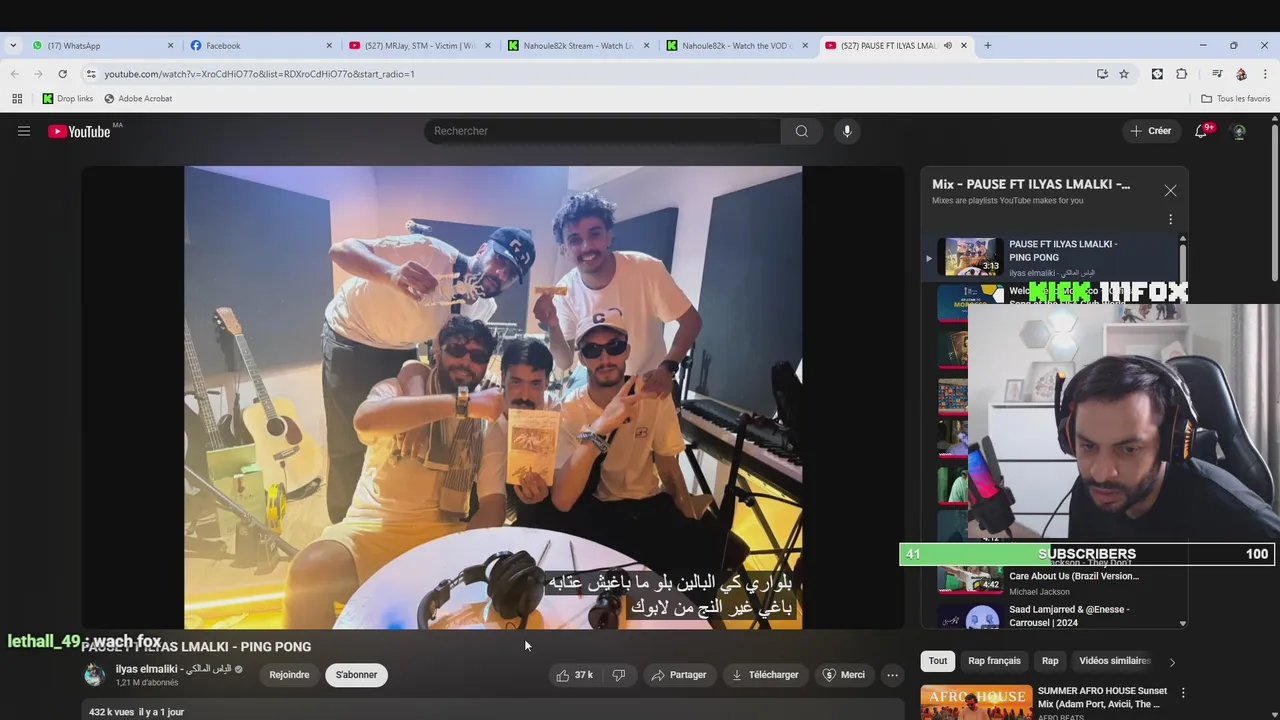Image resolution: width=1280 pixels, height=720 pixels.
Task: Open the Créer create menu
Action: click(1150, 131)
